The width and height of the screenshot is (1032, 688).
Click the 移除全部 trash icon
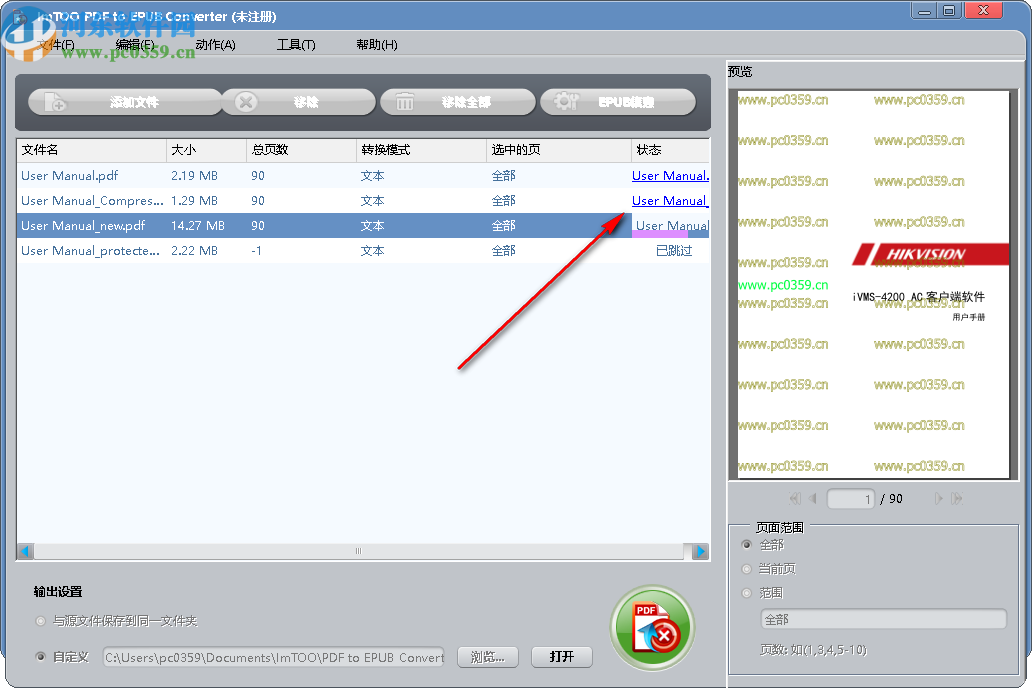(x=404, y=101)
